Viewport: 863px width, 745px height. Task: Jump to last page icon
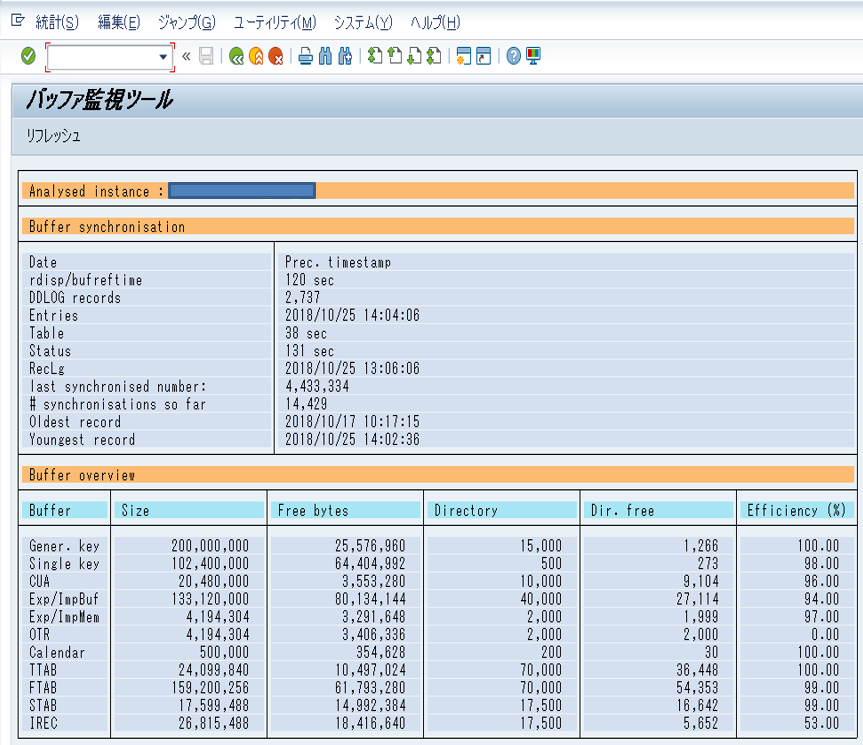tap(434, 56)
